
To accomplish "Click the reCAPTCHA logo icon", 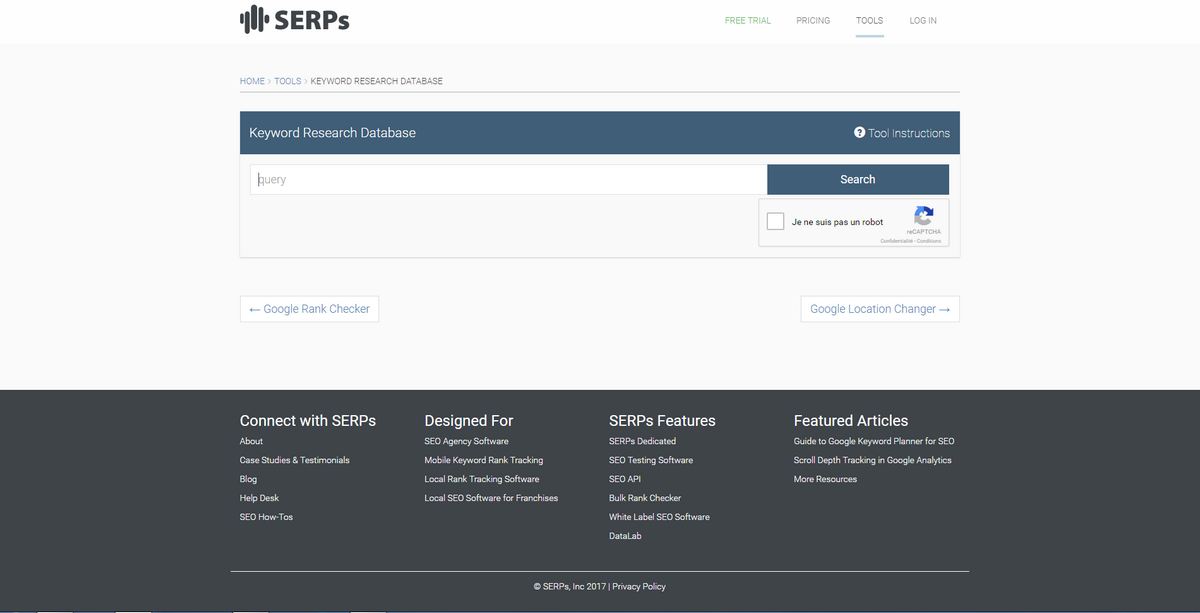I will tap(924, 215).
